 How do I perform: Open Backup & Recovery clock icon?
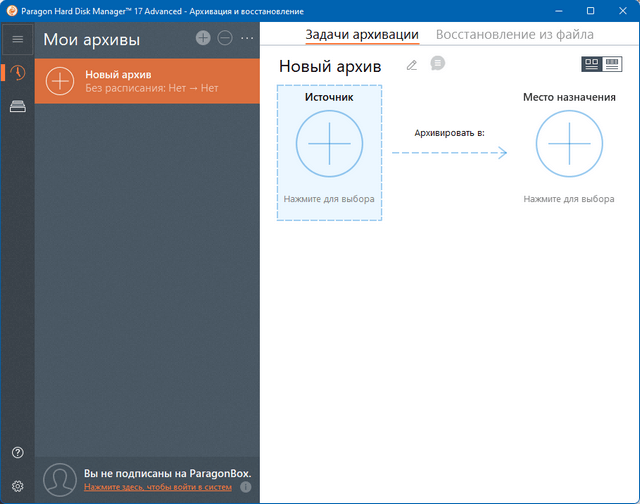[17, 73]
